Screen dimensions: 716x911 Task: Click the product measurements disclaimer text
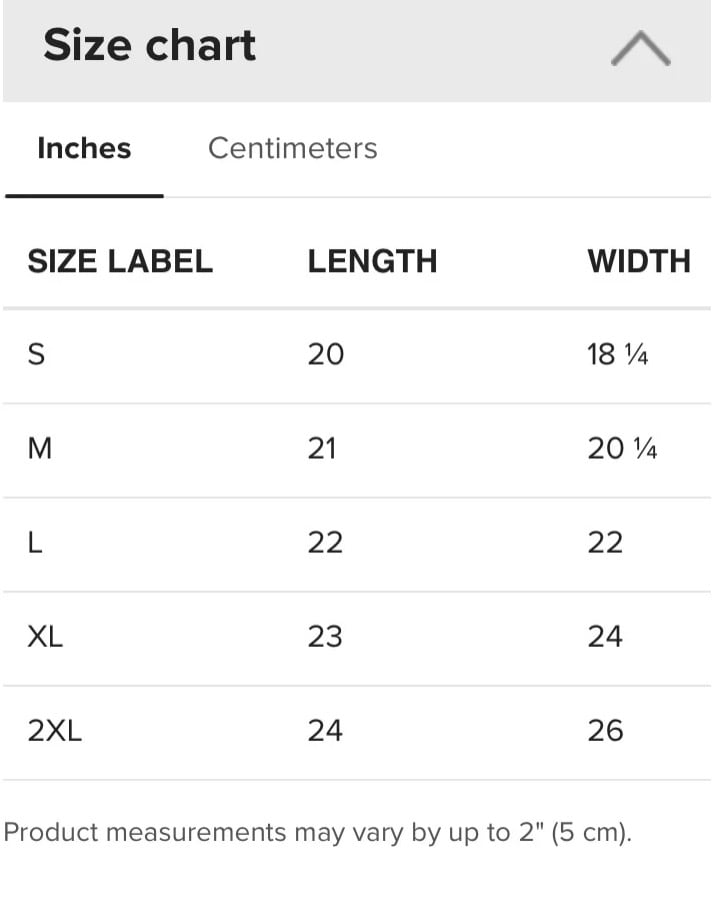pos(318,833)
